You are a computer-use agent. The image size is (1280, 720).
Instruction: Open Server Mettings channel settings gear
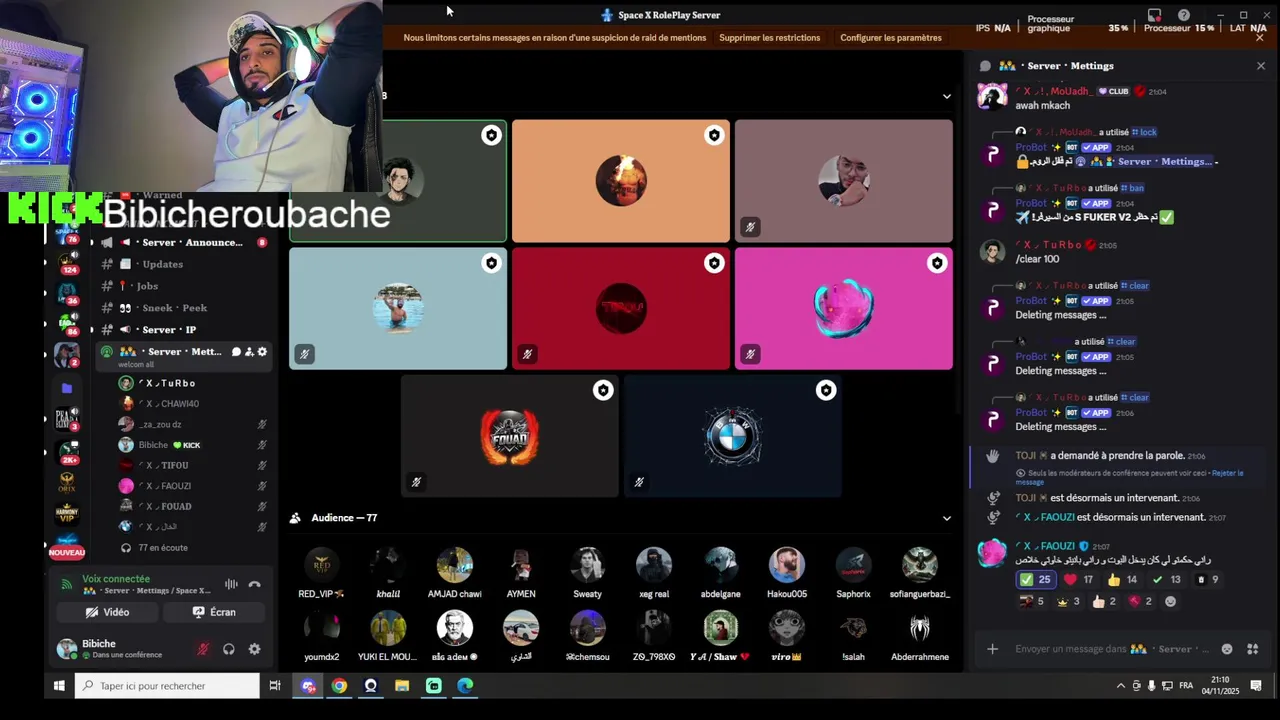coord(262,352)
